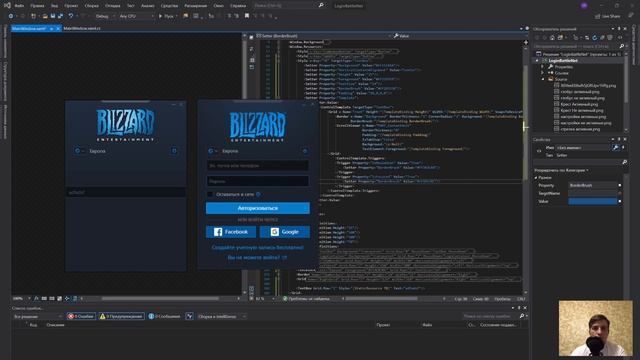Image resolution: width=640 pixels, height=360 pixels.
Task: Open the Правка menu
Action: coord(37,6)
